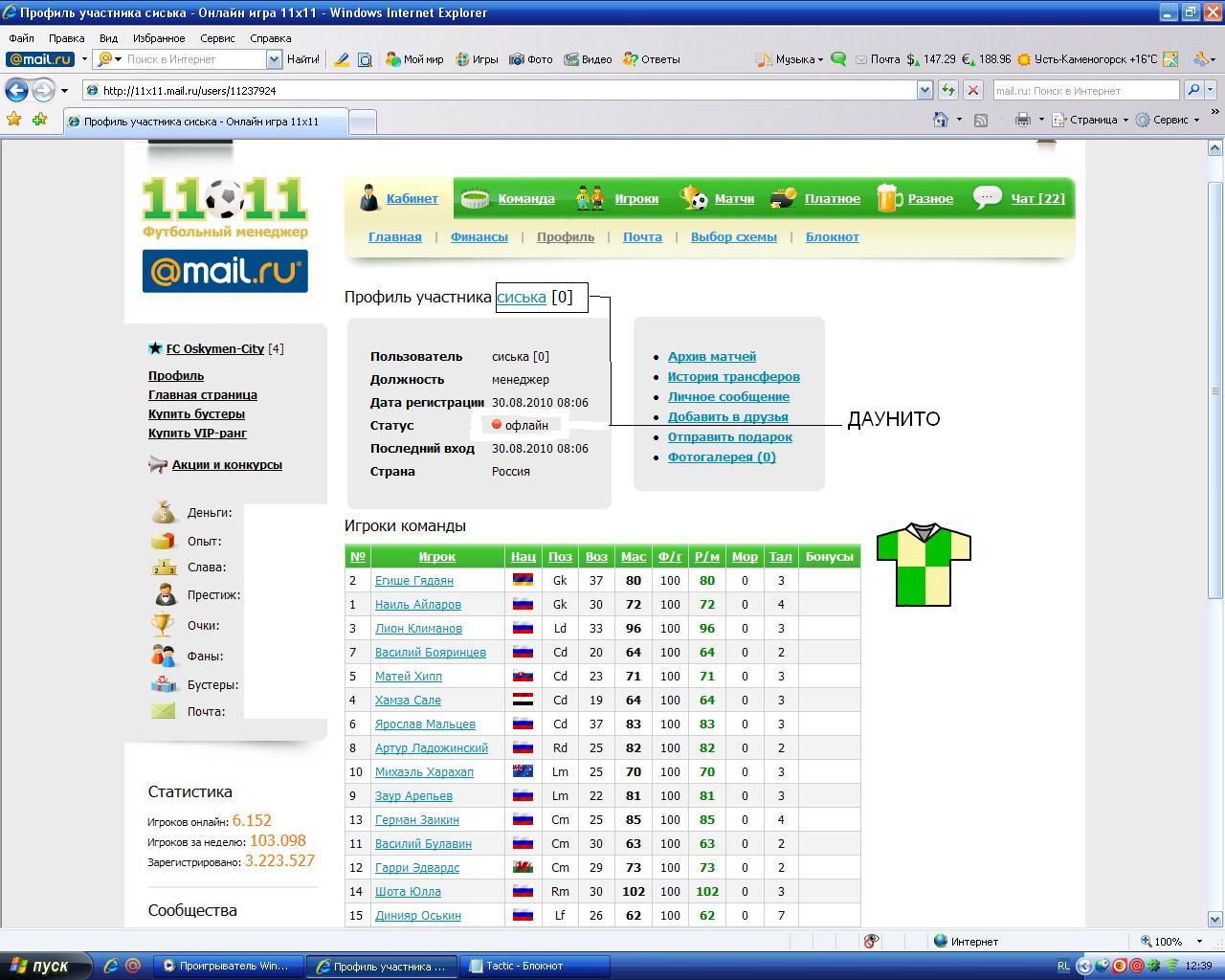Click the browser Back arrow button
1225x980 pixels.
coord(16,90)
